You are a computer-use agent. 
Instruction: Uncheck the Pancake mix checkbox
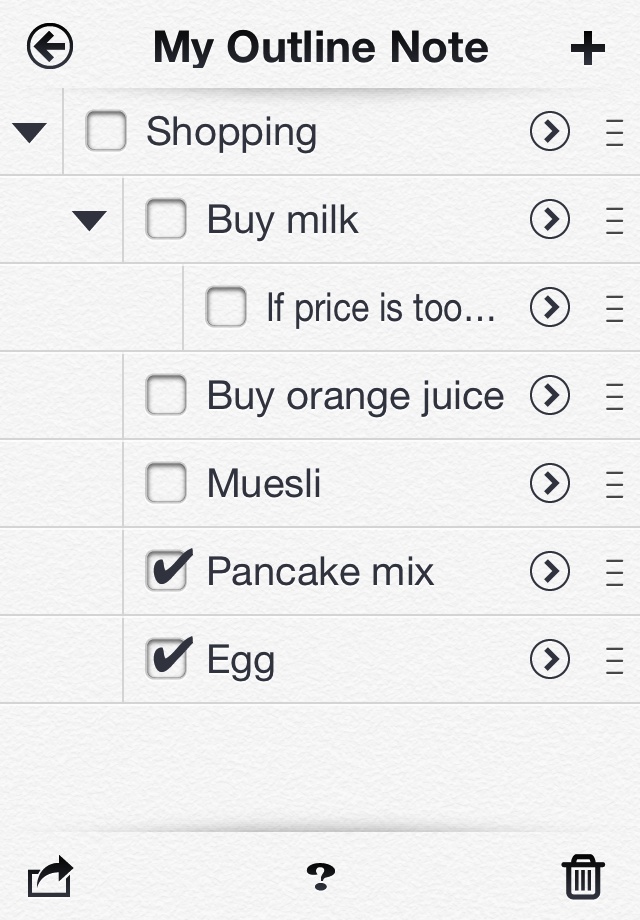(x=166, y=572)
